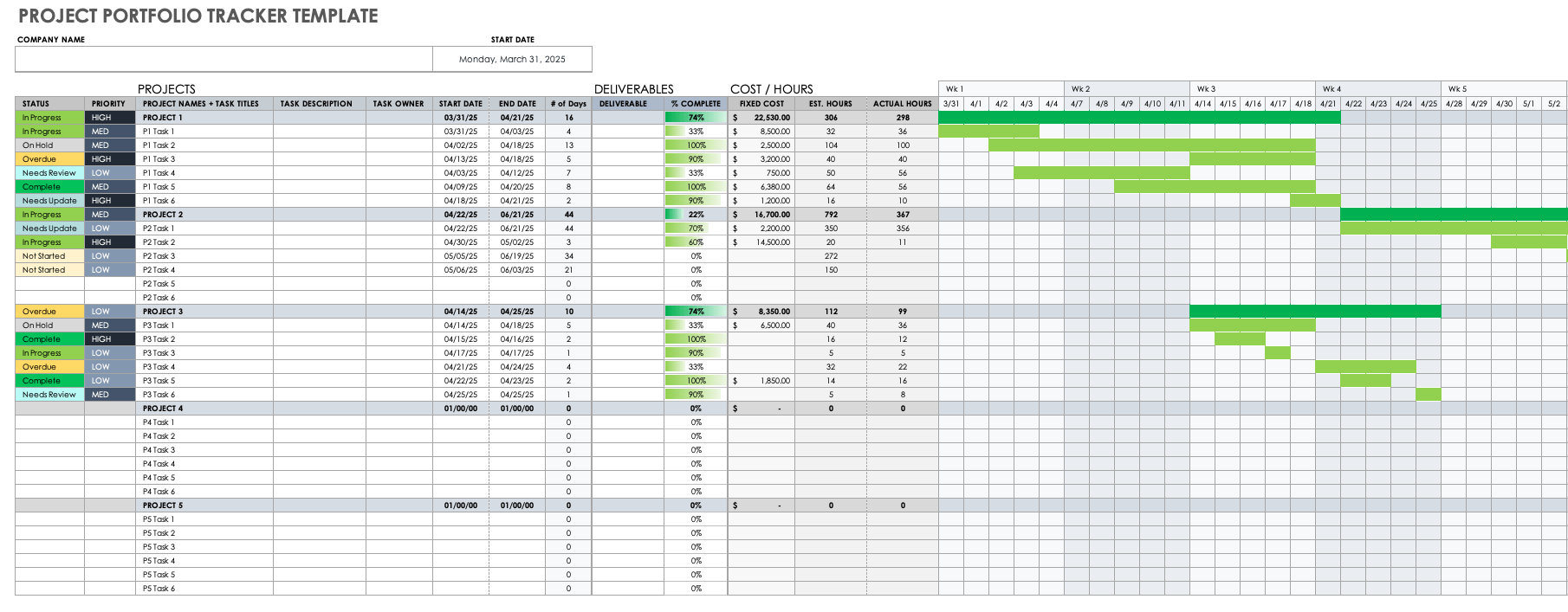
Task: Select the PRIORITY column header
Action: click(x=109, y=104)
